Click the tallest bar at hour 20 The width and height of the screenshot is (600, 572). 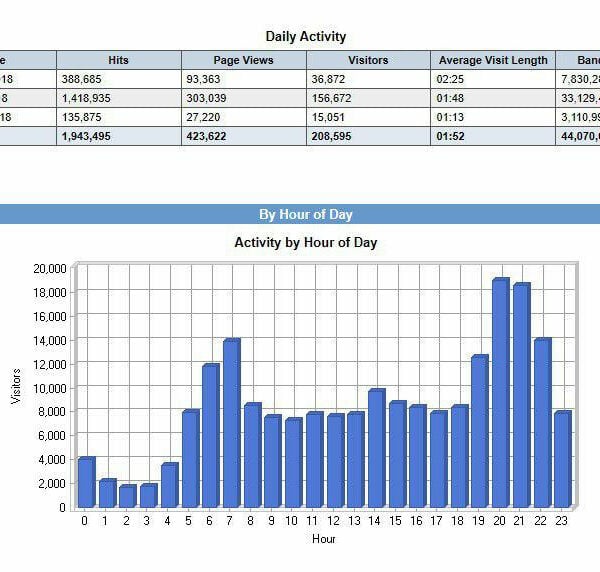point(501,393)
